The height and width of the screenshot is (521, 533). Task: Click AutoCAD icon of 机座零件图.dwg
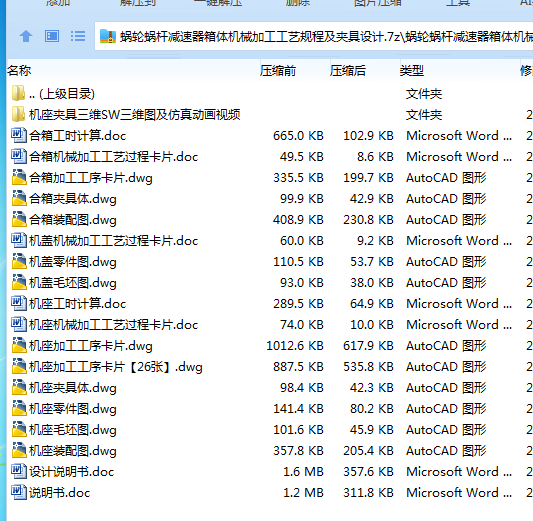[19, 409]
